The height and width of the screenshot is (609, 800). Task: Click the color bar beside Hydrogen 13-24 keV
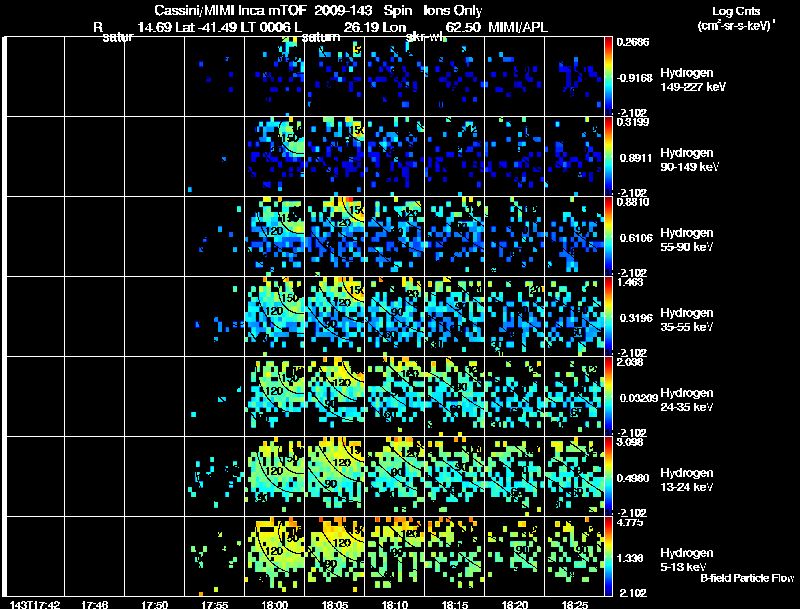608,476
